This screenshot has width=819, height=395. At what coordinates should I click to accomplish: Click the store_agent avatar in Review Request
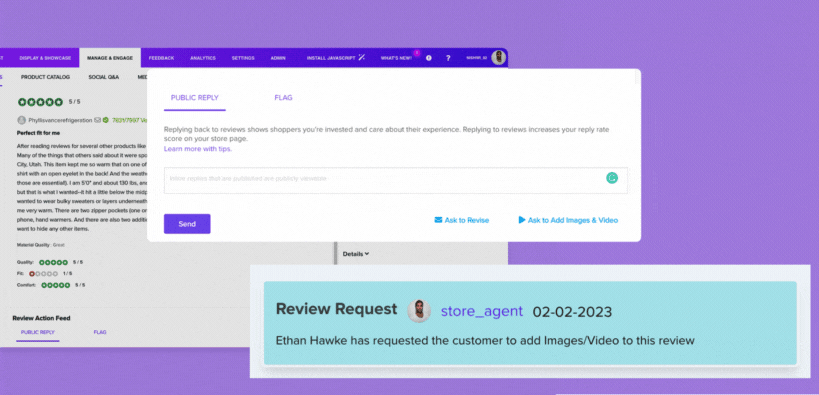pos(419,311)
